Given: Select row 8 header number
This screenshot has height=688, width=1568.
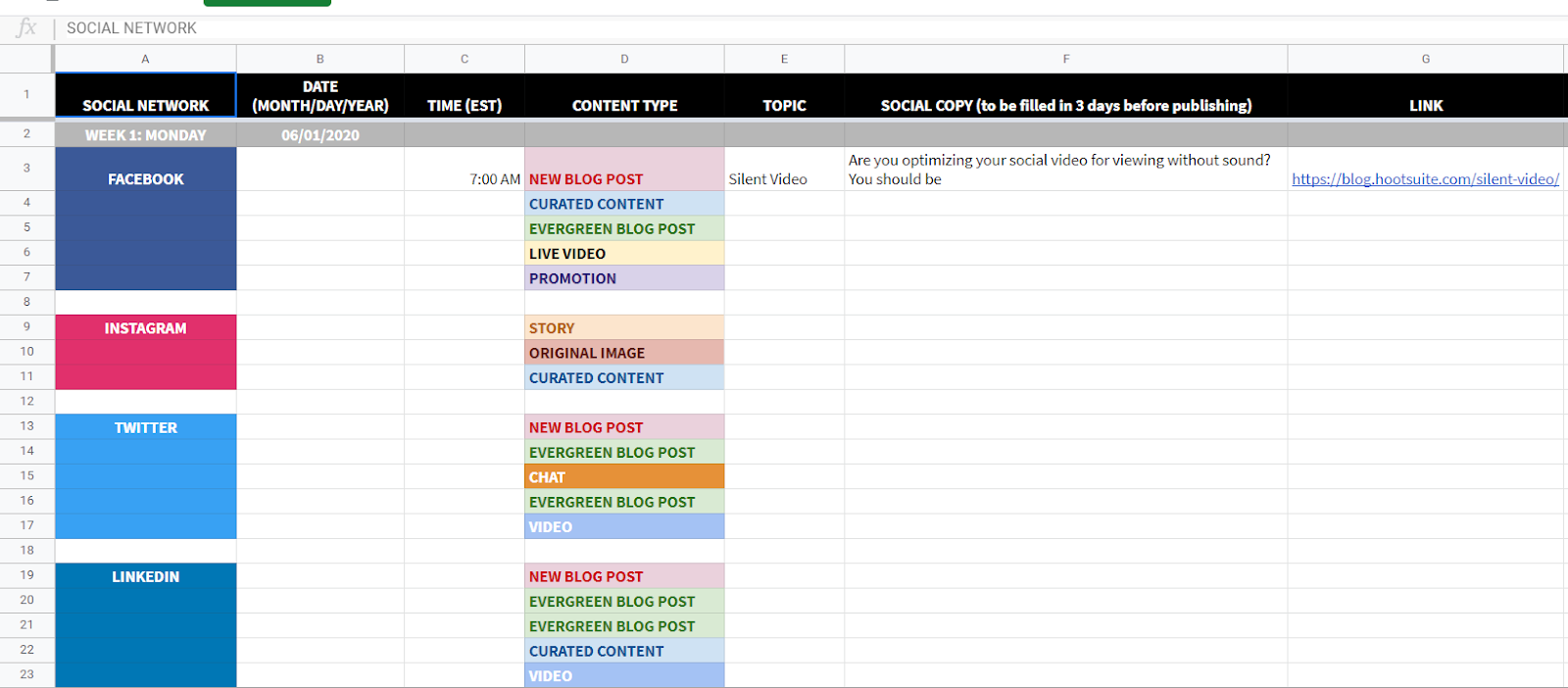Looking at the screenshot, I should point(26,302).
